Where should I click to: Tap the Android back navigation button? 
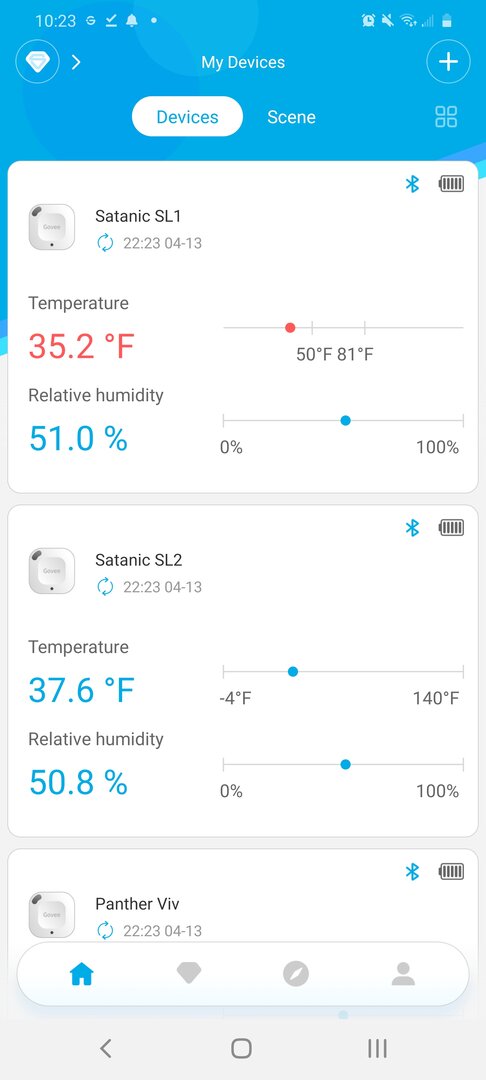[x=105, y=1048]
